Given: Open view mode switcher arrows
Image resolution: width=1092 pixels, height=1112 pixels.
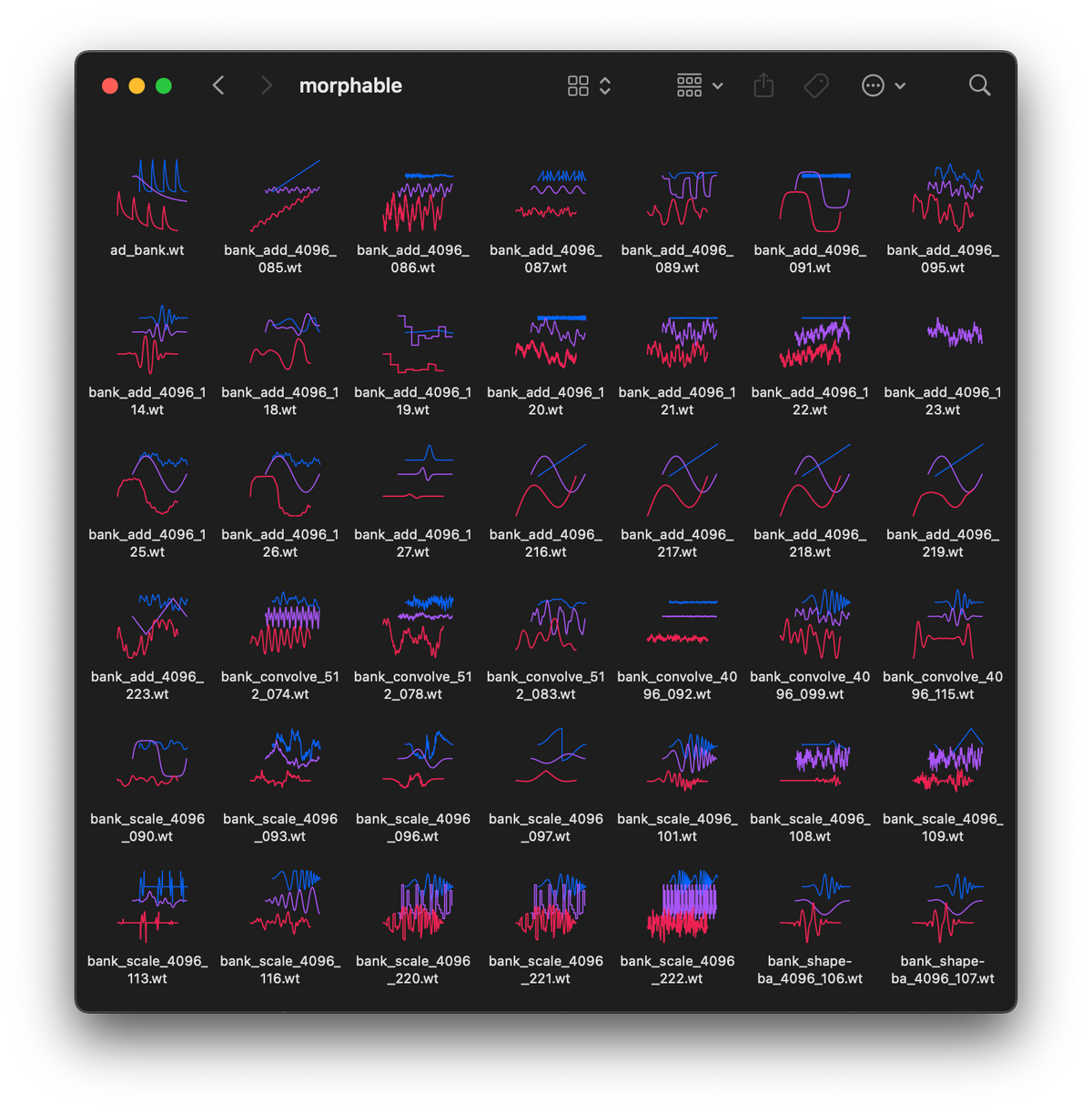Looking at the screenshot, I should [605, 86].
